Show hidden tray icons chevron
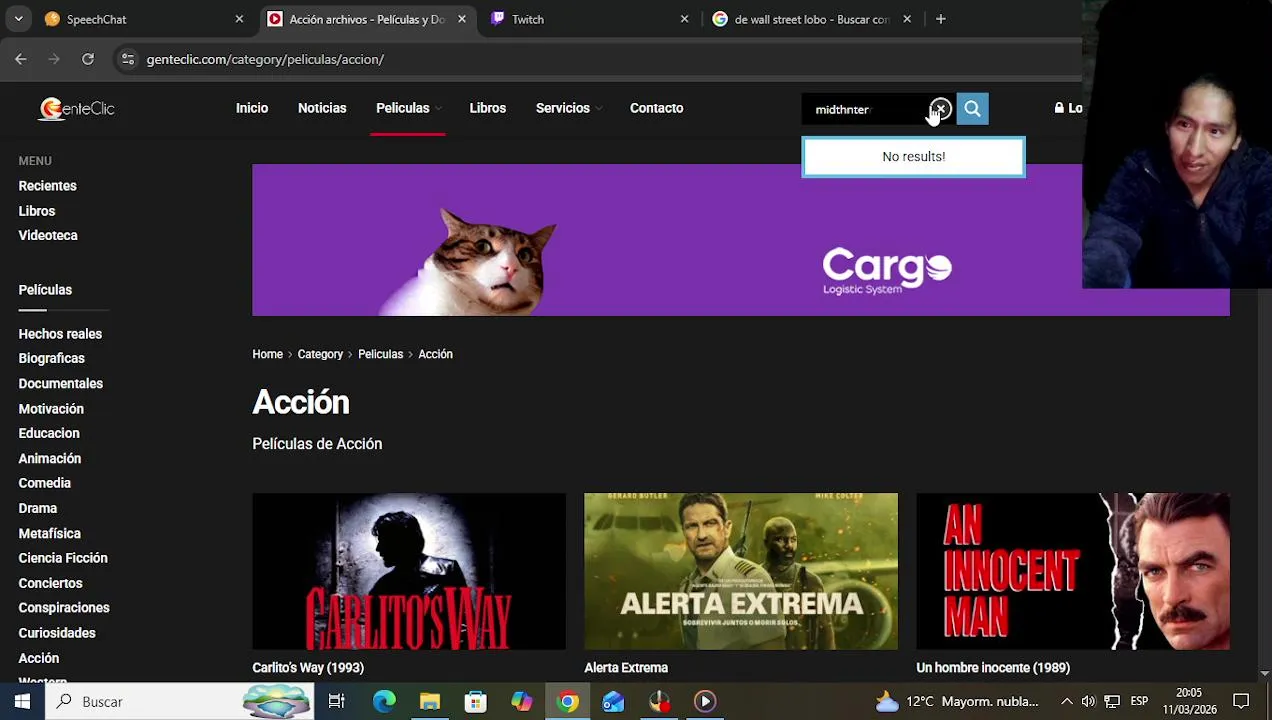 (1066, 701)
